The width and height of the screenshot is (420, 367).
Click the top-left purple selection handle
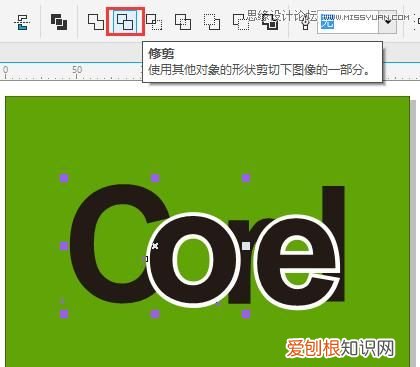tap(64, 178)
